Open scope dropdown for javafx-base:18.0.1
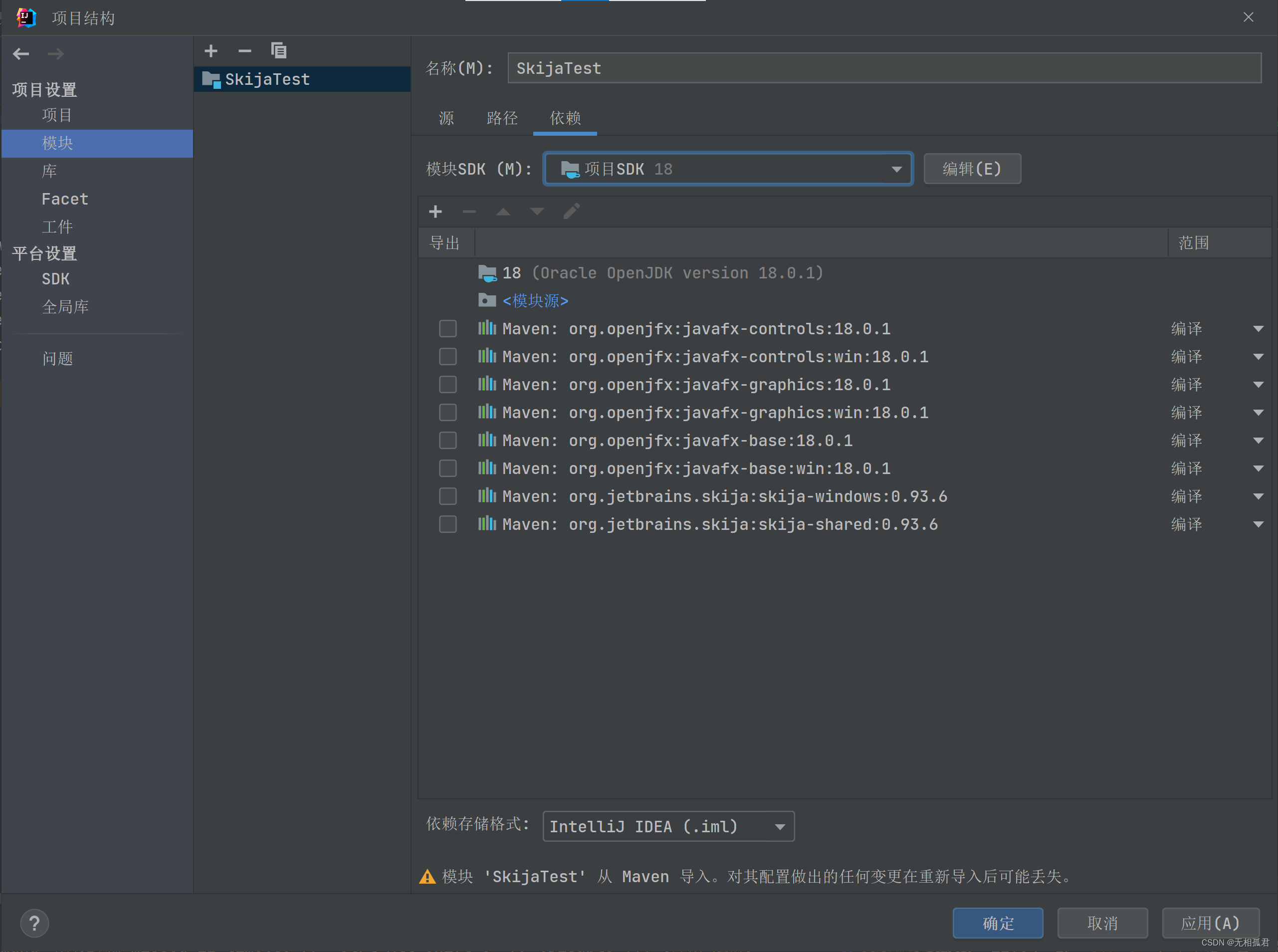 [1258, 441]
